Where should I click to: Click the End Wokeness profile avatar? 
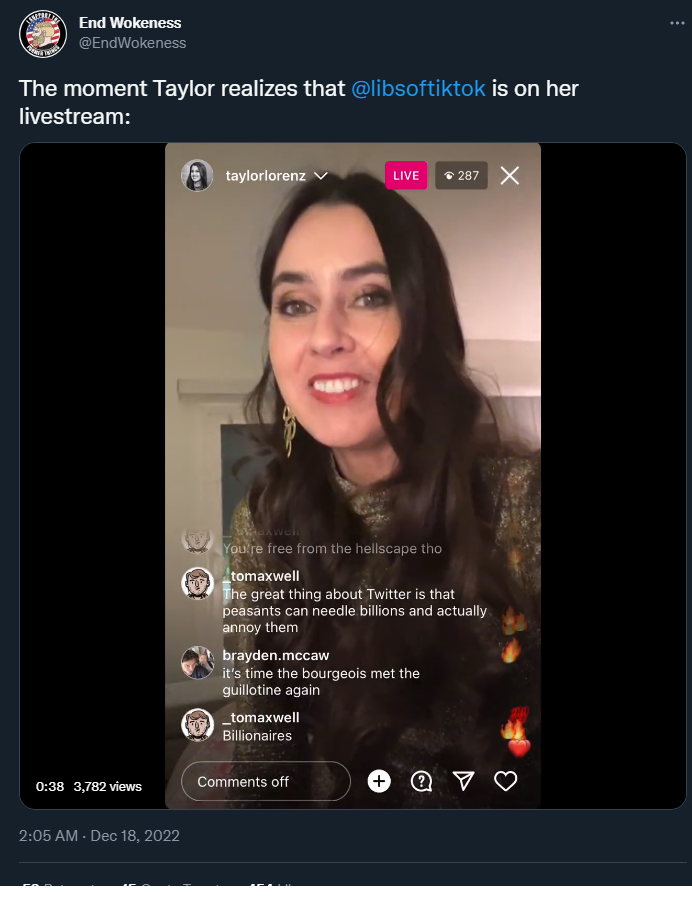tap(42, 34)
